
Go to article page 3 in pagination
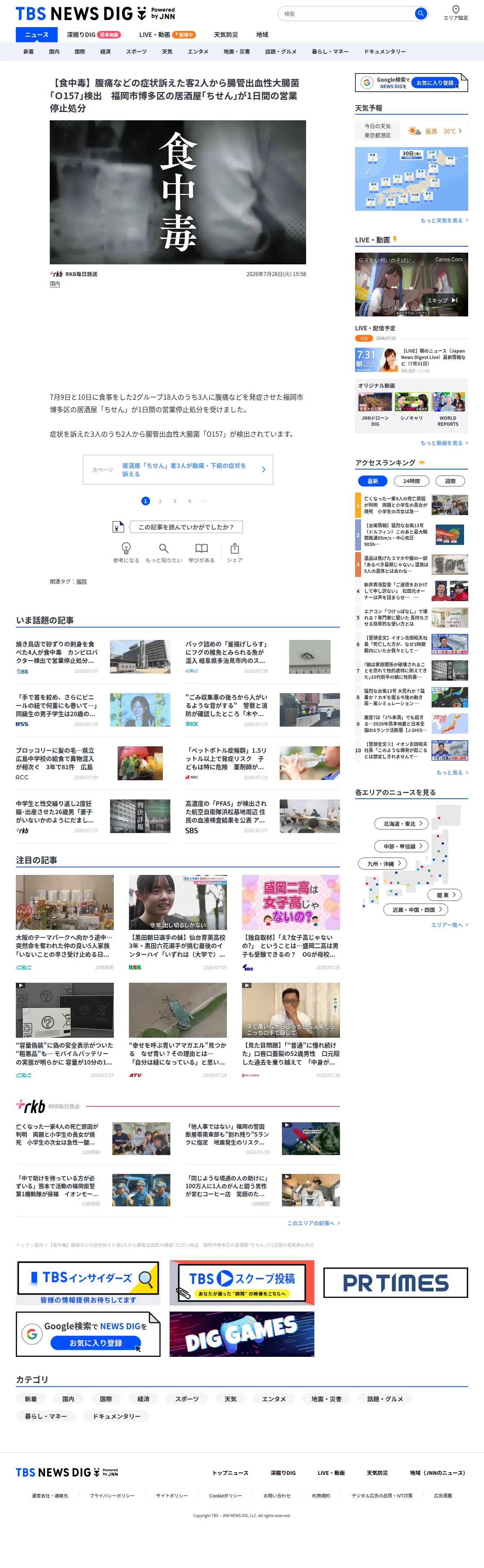(x=175, y=501)
